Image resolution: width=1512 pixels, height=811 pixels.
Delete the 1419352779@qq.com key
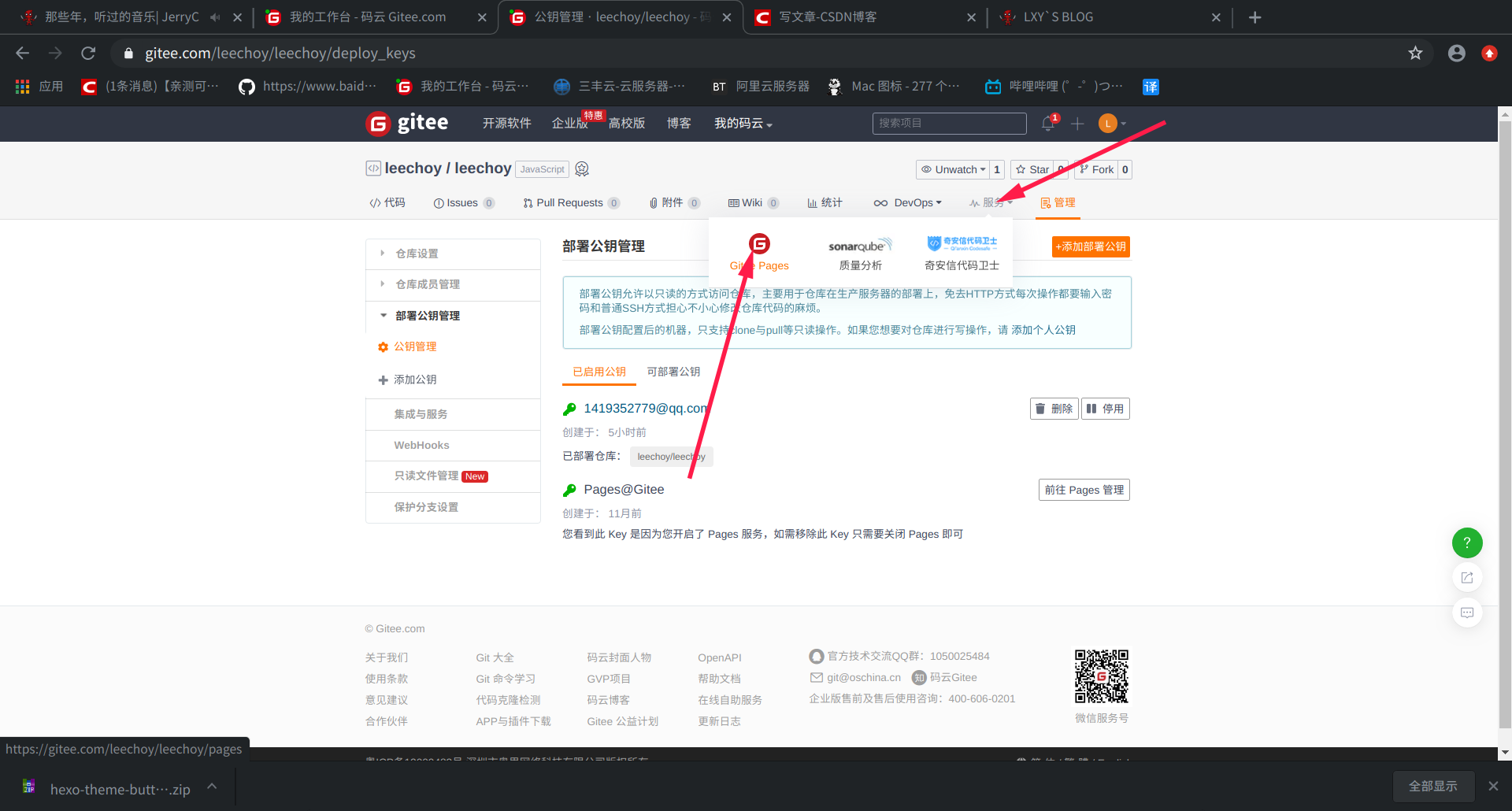click(1054, 409)
